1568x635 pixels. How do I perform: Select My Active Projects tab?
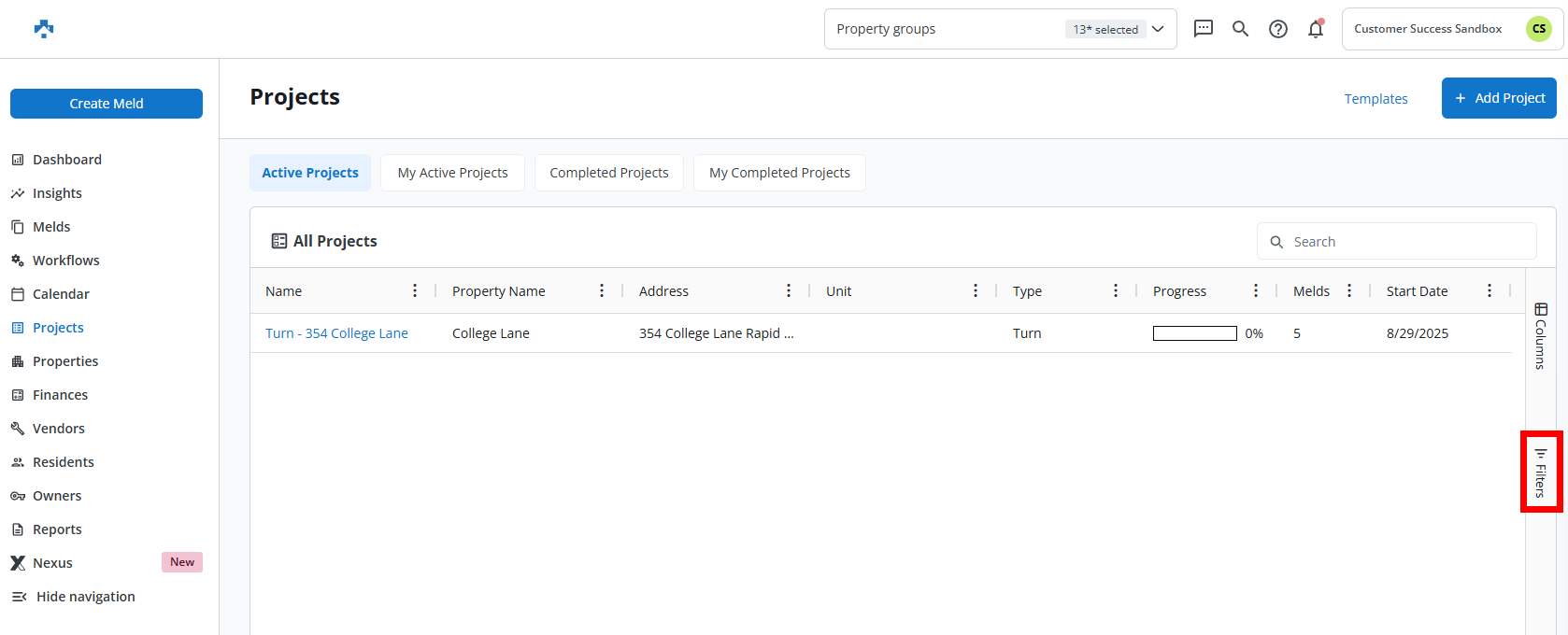click(x=452, y=173)
